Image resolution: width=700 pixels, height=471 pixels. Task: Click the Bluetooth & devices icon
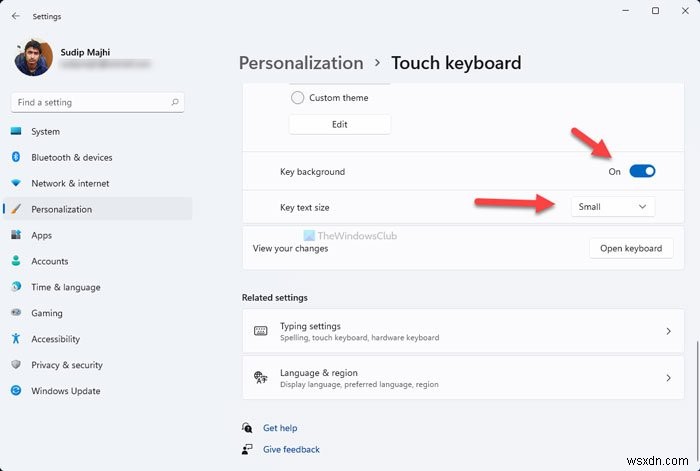[x=16, y=157]
